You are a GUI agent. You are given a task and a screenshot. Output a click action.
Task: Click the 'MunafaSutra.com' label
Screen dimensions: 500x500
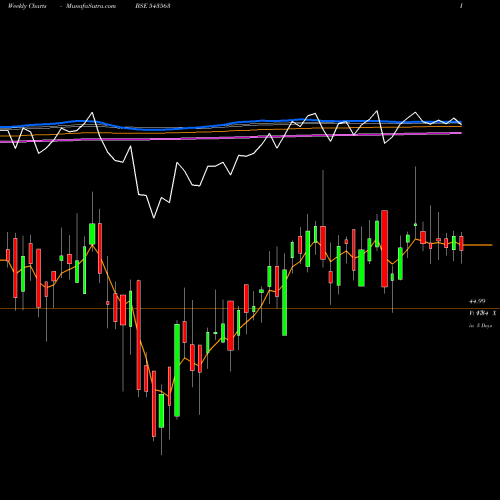point(91,6)
